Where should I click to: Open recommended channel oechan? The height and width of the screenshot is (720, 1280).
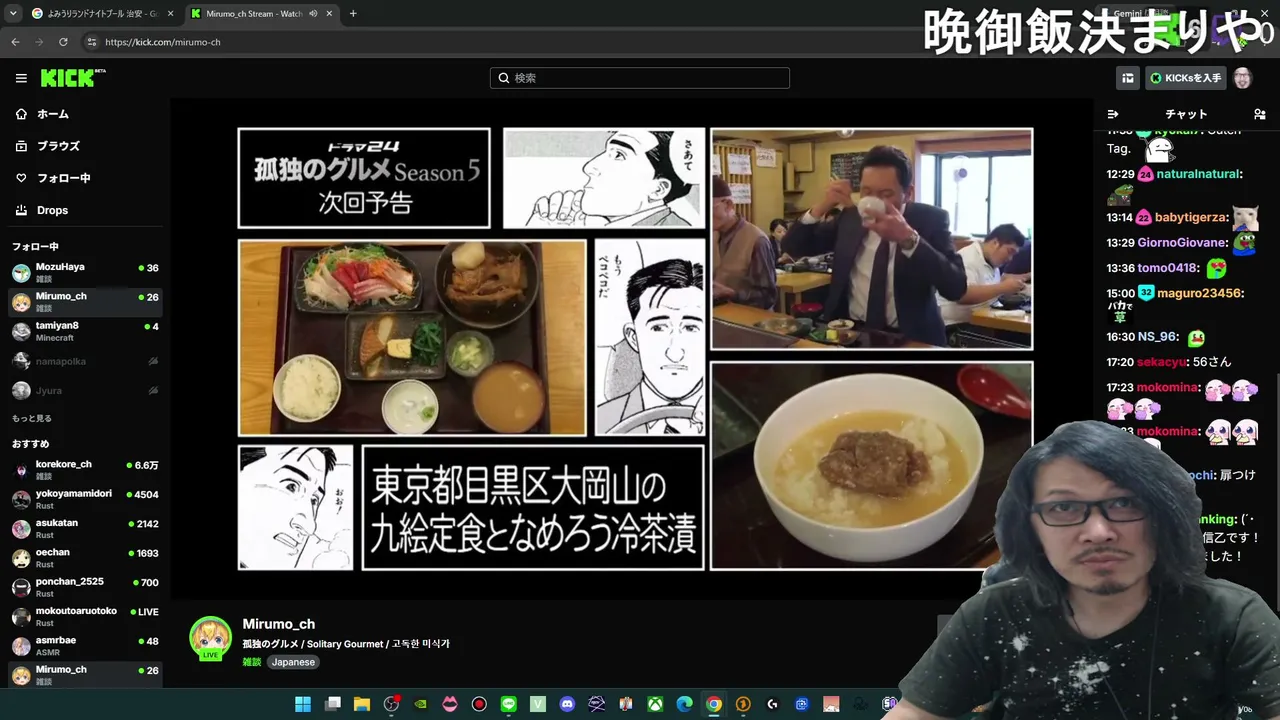85,557
